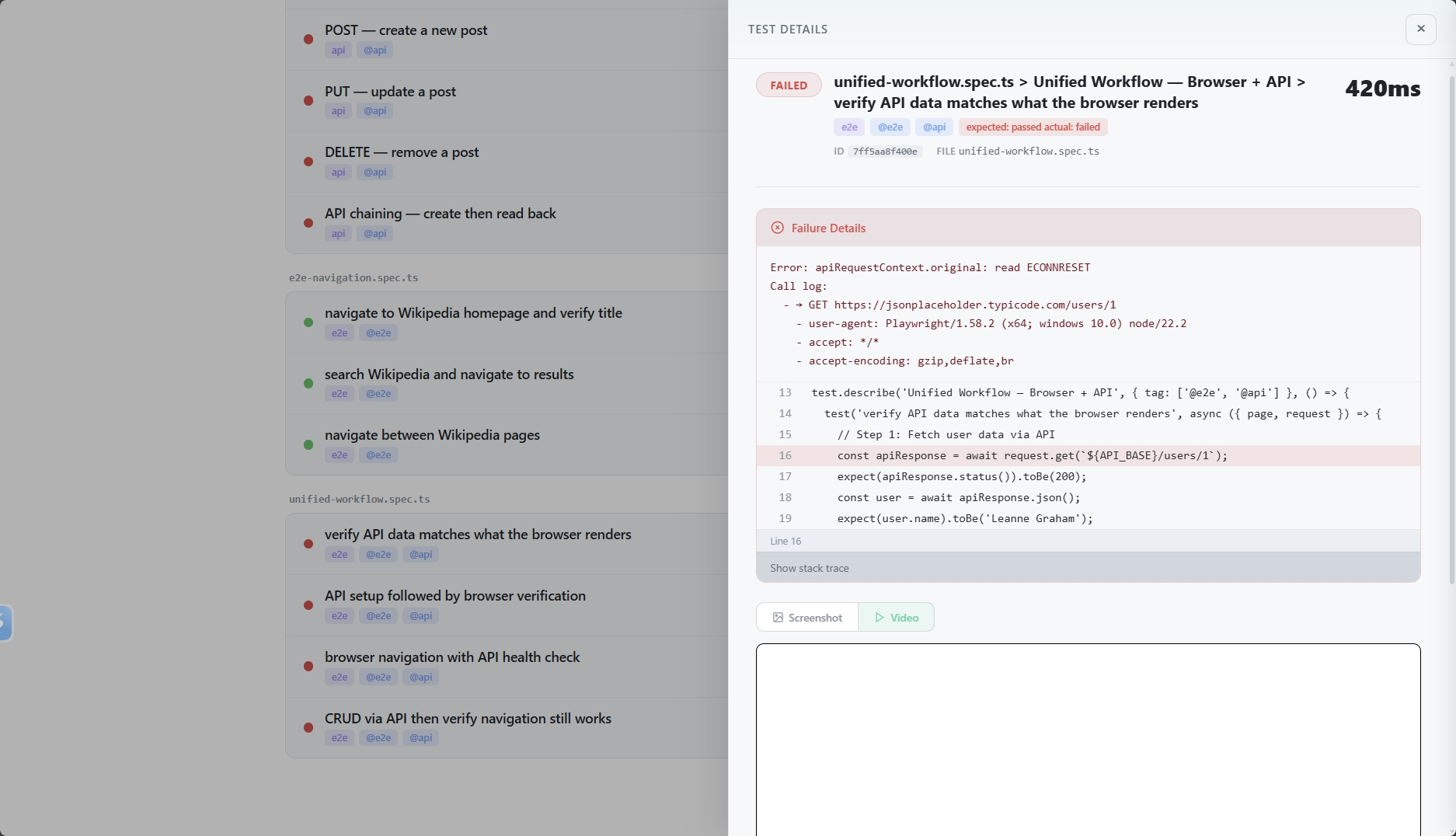Click red failure dot beside 'API chaining — create then read back'
The width and height of the screenshot is (1456, 836).
308,223
